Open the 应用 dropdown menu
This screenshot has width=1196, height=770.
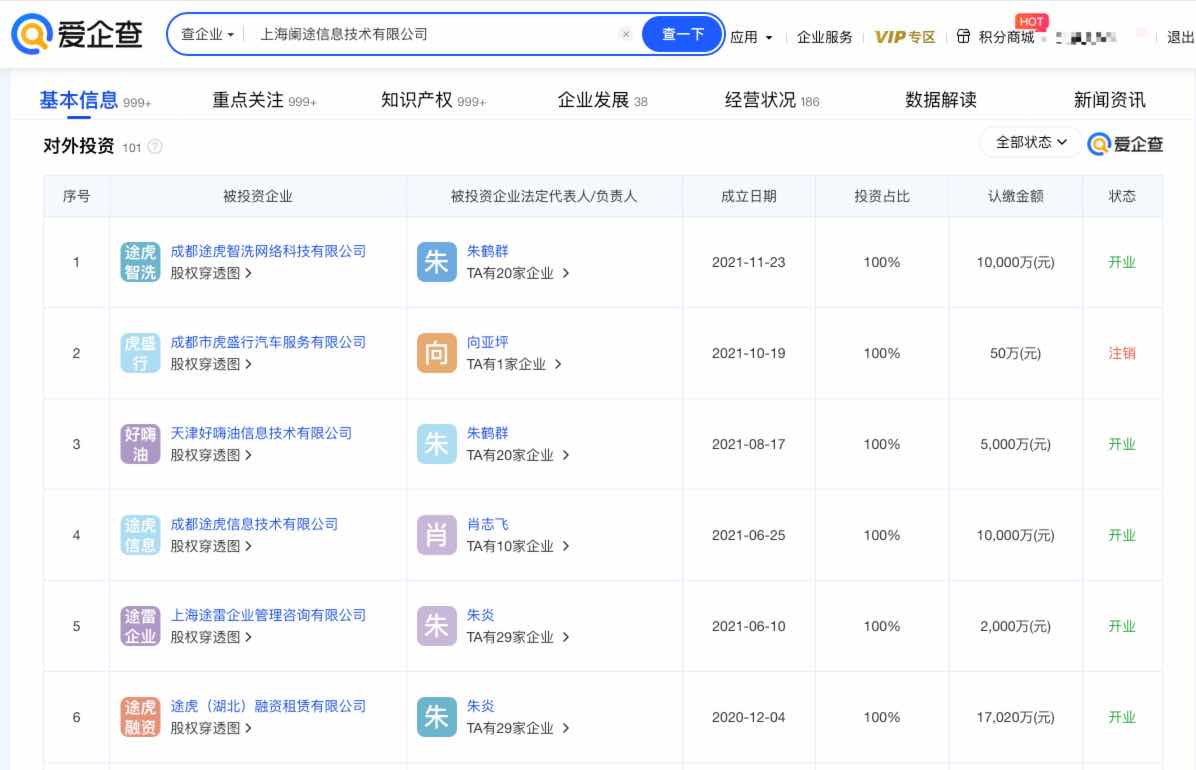(x=751, y=37)
